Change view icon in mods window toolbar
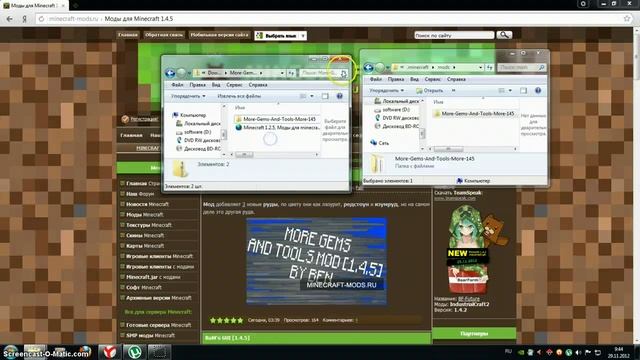Image resolution: width=640 pixels, height=360 pixels. pyautogui.click(x=501, y=91)
